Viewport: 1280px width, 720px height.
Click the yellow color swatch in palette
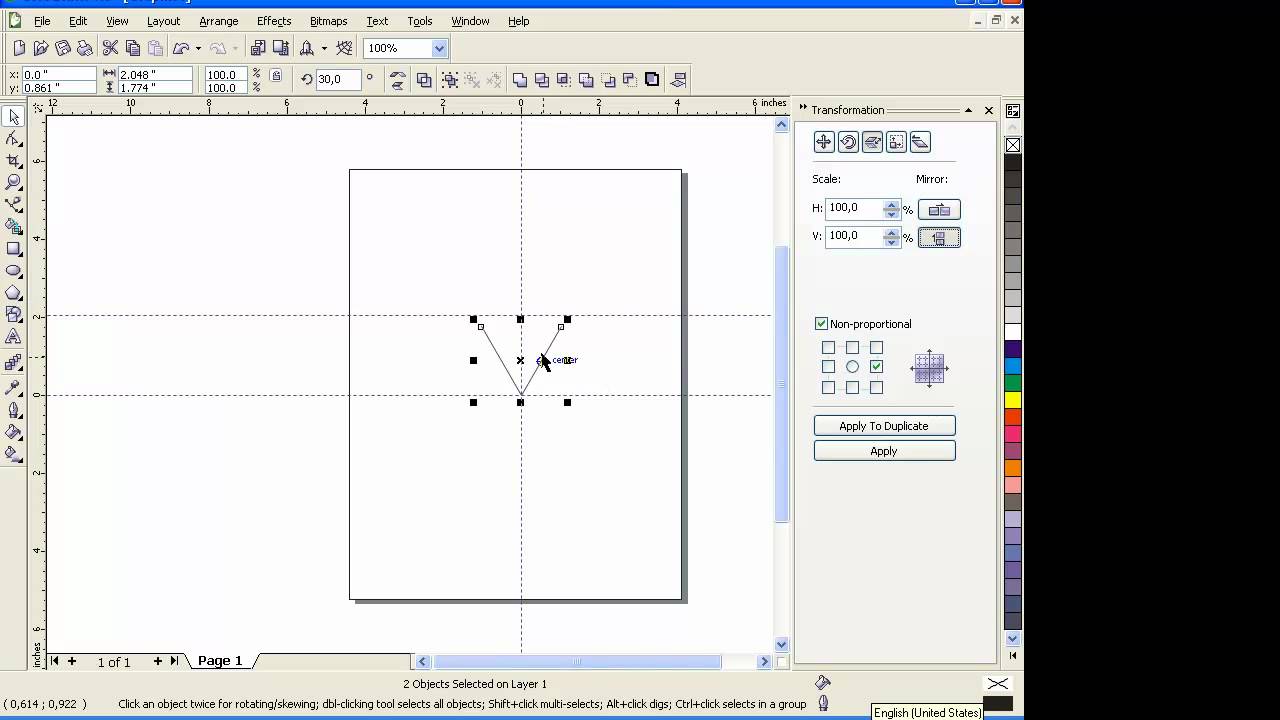point(1013,400)
